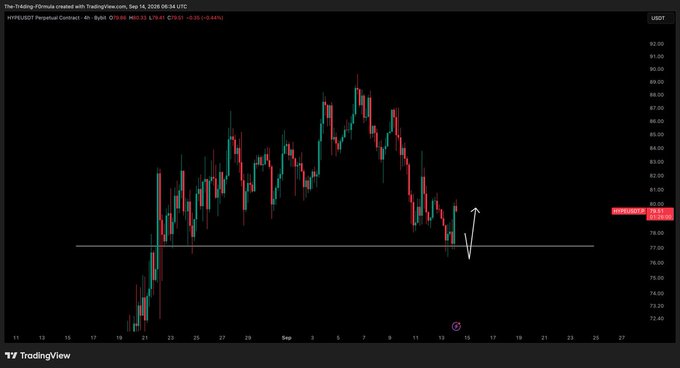Click the 79.51 current price tag

660,214
